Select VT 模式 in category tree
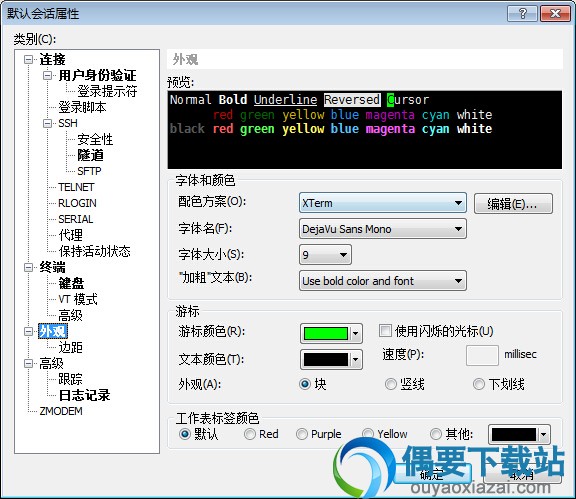The height and width of the screenshot is (499, 576). (x=78, y=299)
